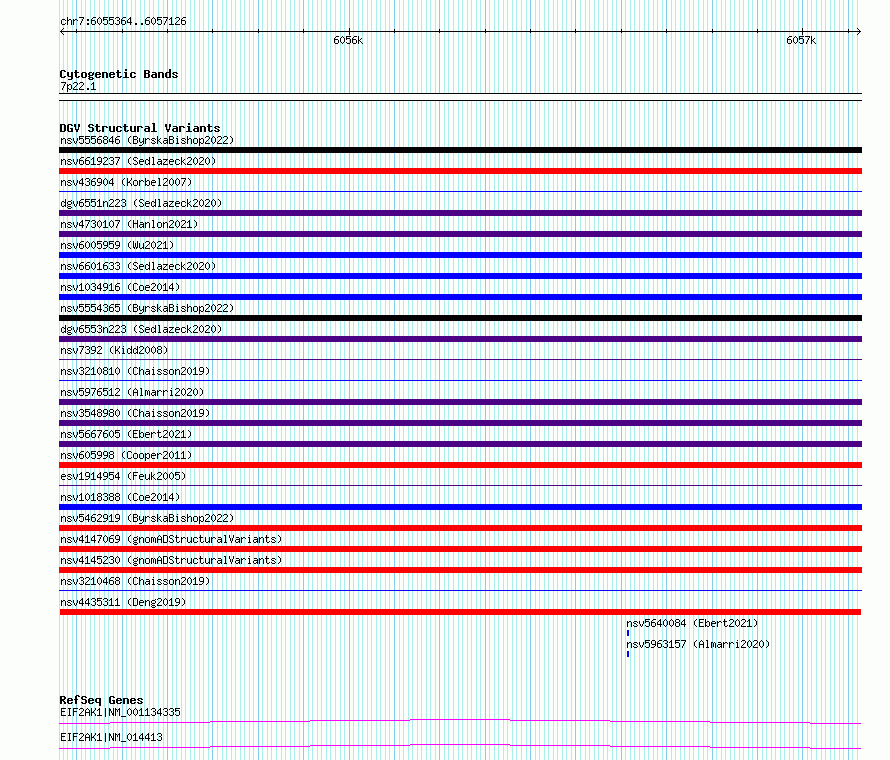890x760 pixels.
Task: Click the nsv6619237 (Sedlazeck2020) label
Action: click(138, 161)
